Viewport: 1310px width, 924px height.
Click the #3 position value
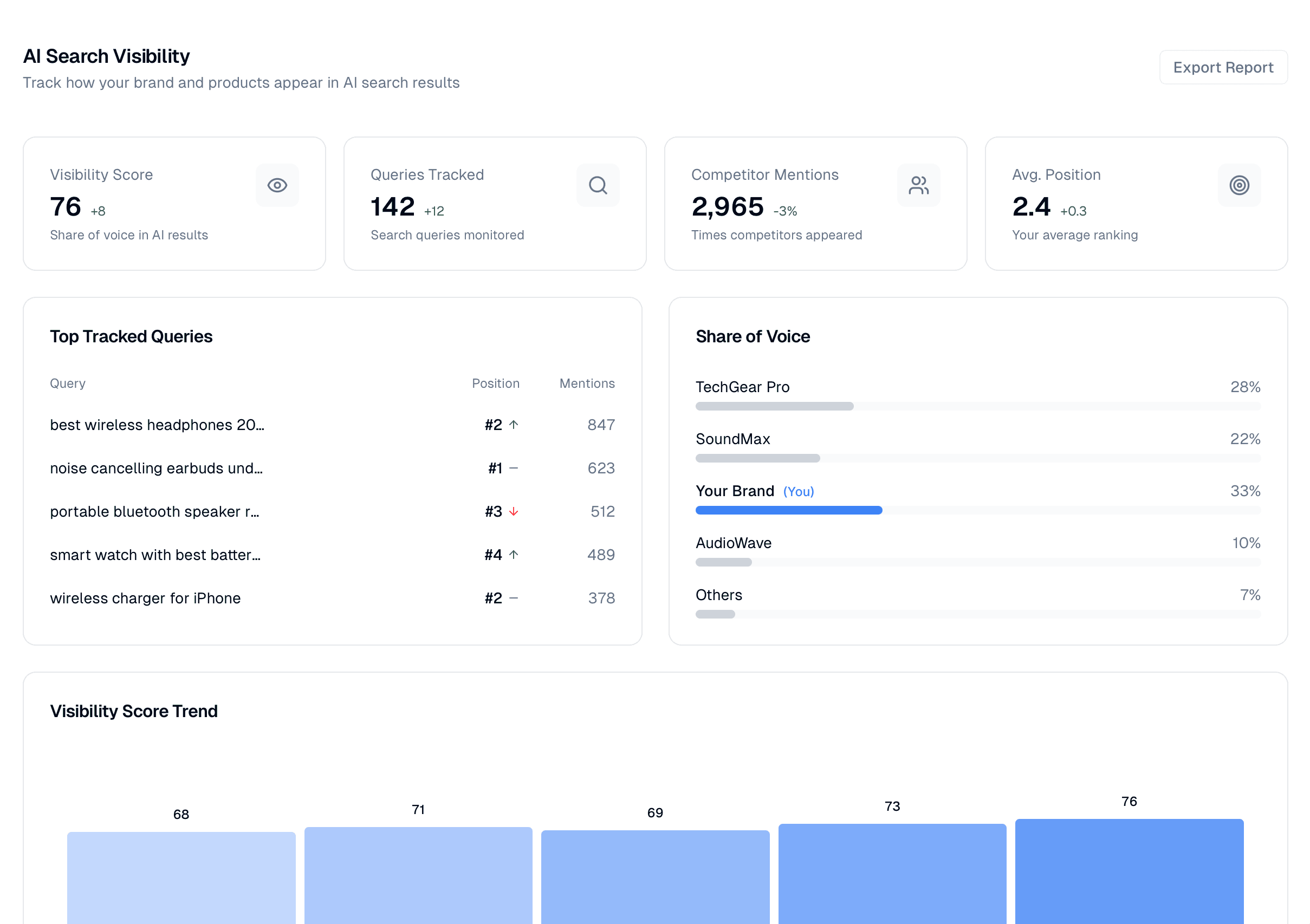coord(494,512)
